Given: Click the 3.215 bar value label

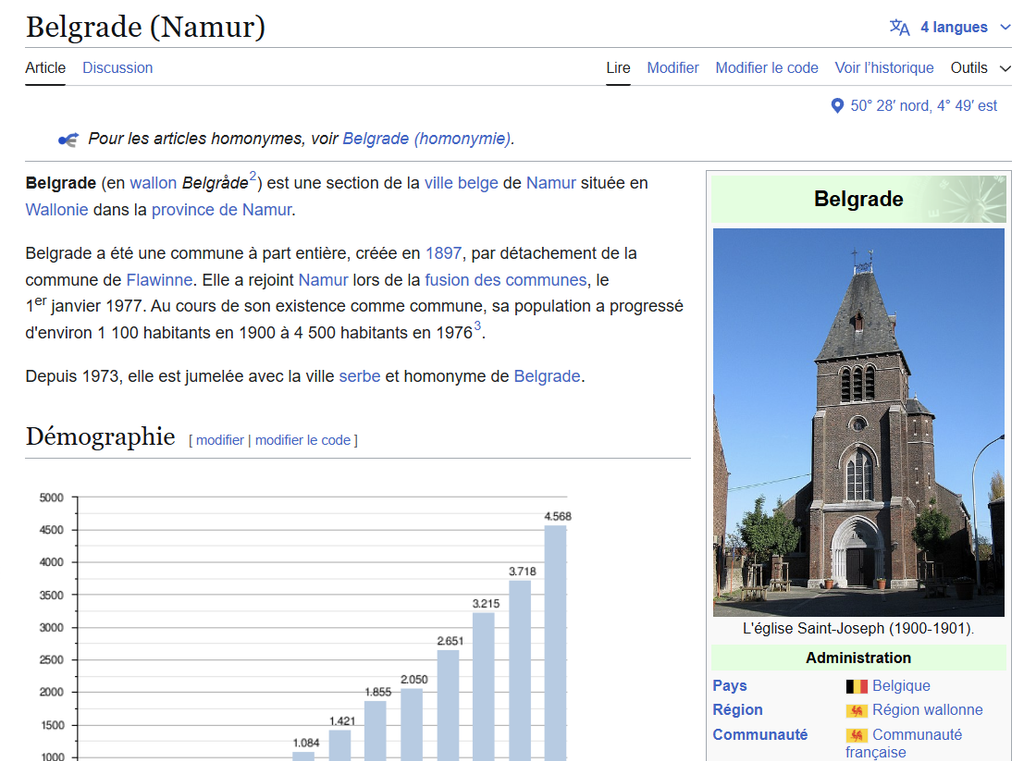Looking at the screenshot, I should click(x=486, y=604).
